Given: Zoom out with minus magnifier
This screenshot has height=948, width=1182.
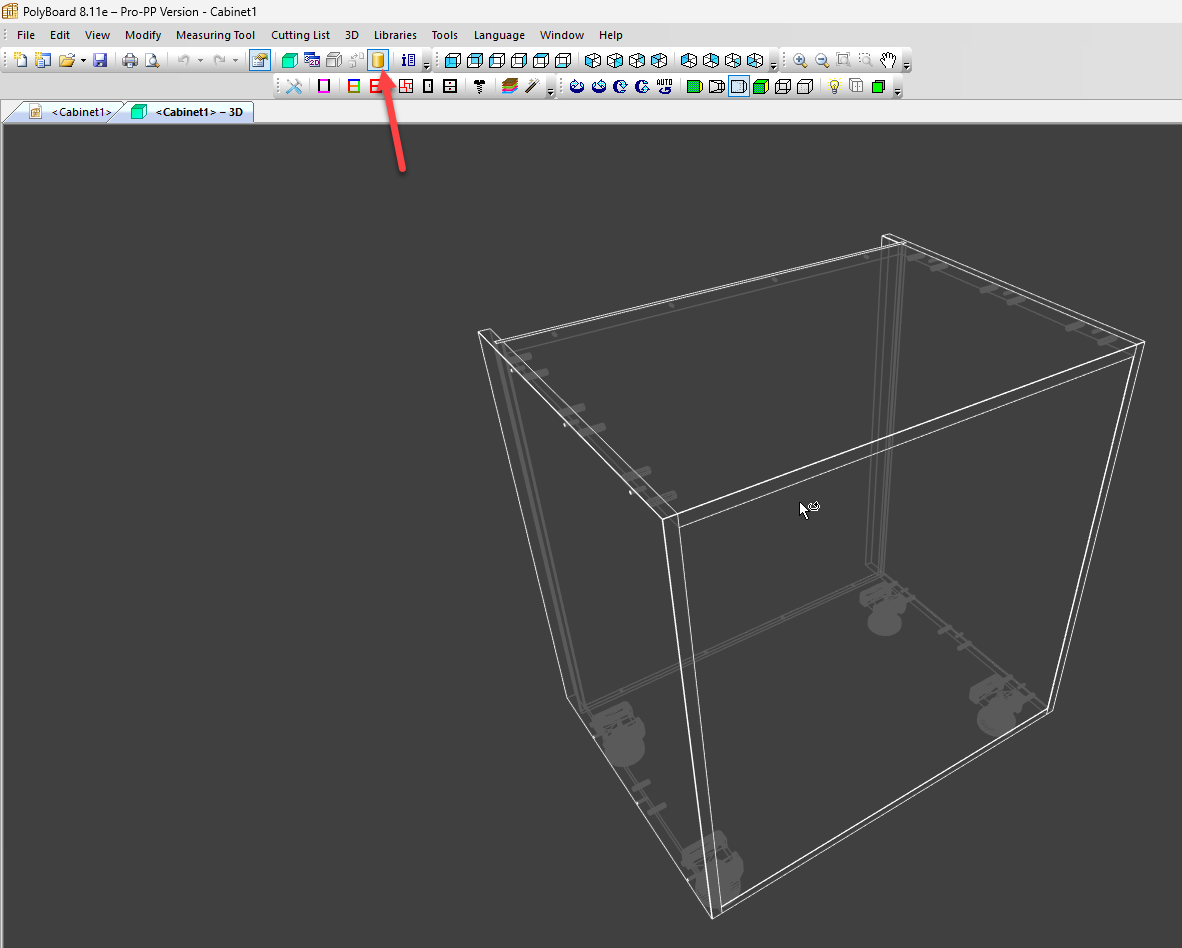Looking at the screenshot, I should pos(822,60).
